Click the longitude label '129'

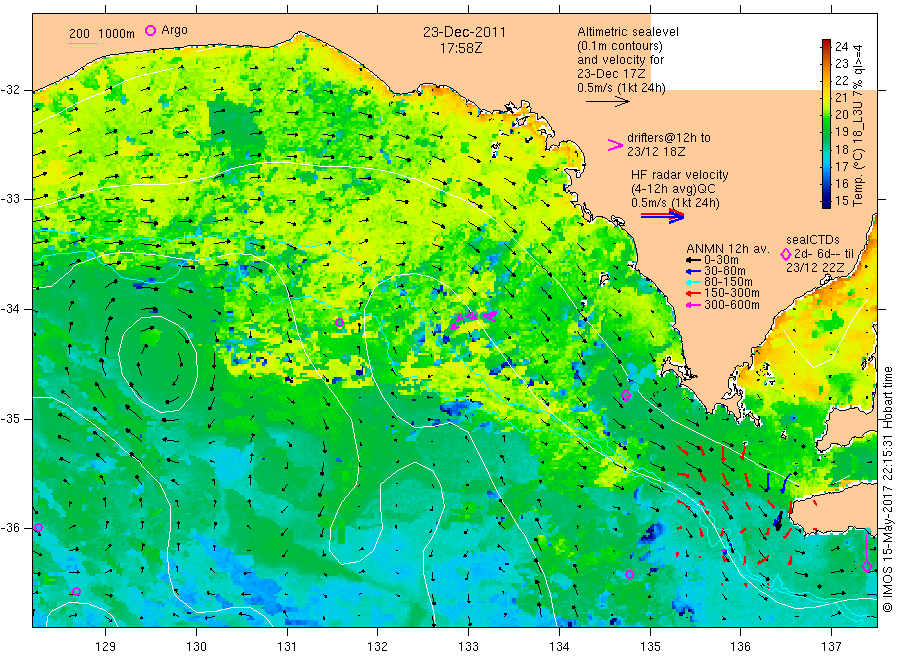tap(106, 647)
